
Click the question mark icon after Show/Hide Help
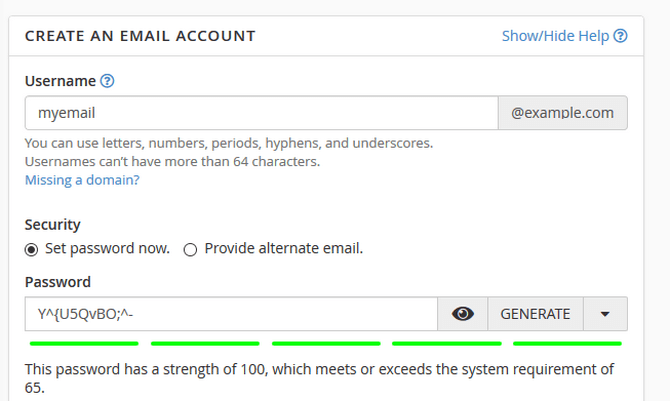[621, 36]
